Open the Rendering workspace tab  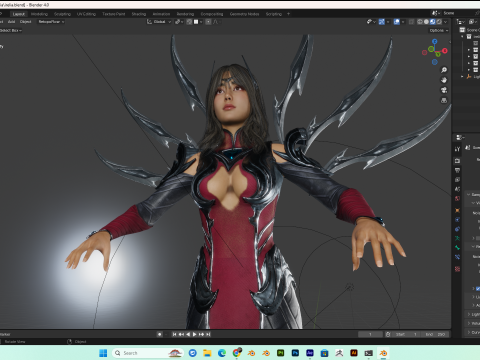click(185, 14)
